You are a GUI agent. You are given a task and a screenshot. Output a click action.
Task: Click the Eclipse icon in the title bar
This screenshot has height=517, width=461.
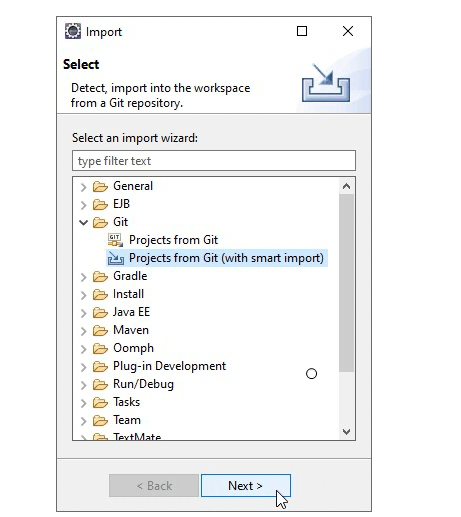tap(73, 31)
